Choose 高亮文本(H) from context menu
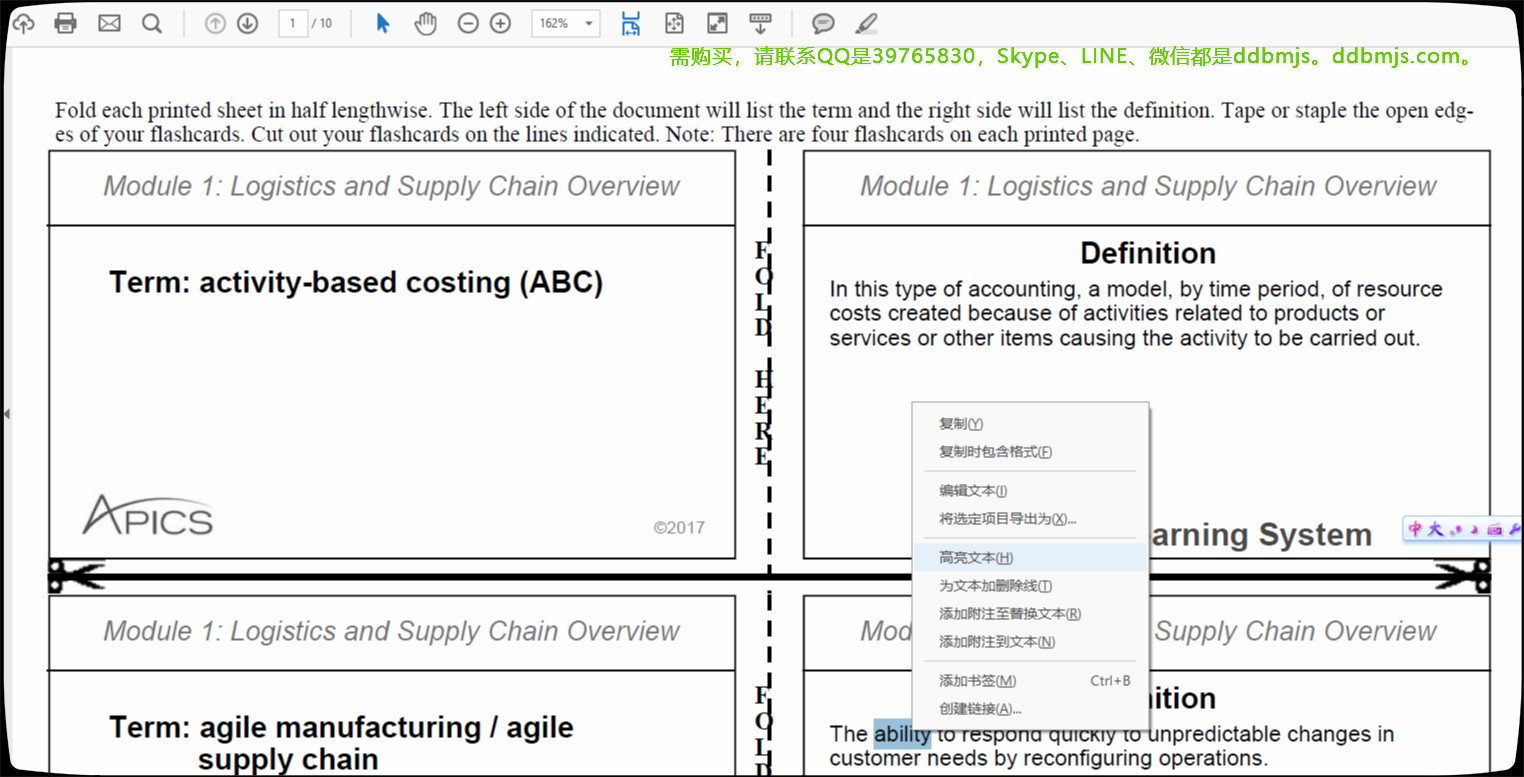The width and height of the screenshot is (1524, 777). [976, 558]
